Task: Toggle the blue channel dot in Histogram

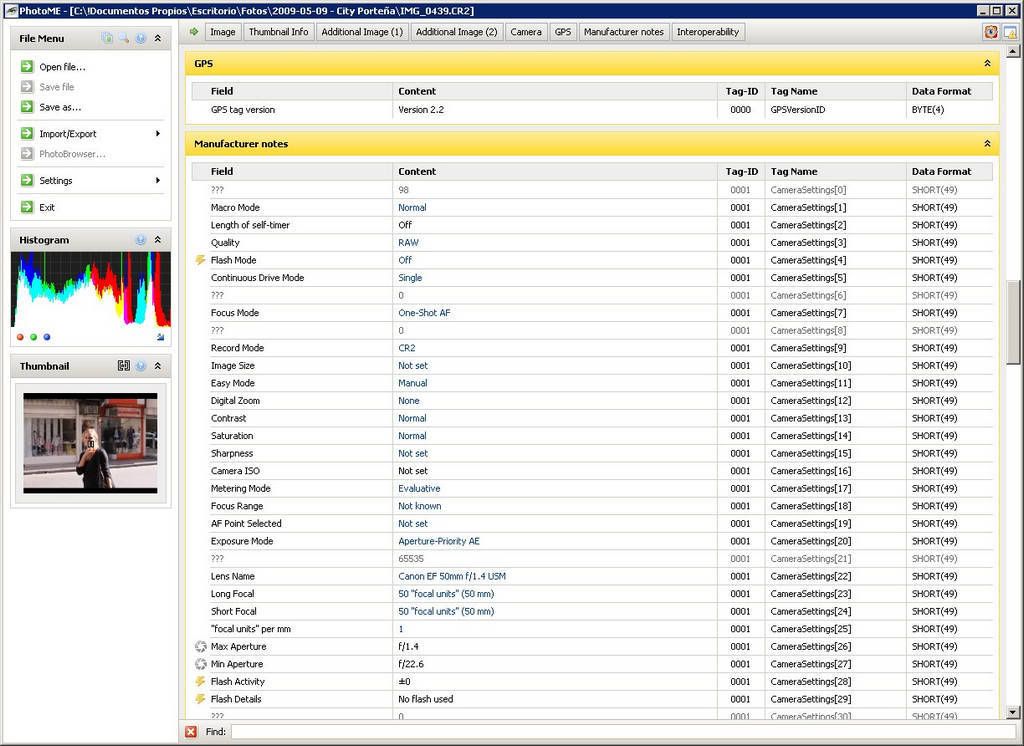Action: pyautogui.click(x=46, y=337)
